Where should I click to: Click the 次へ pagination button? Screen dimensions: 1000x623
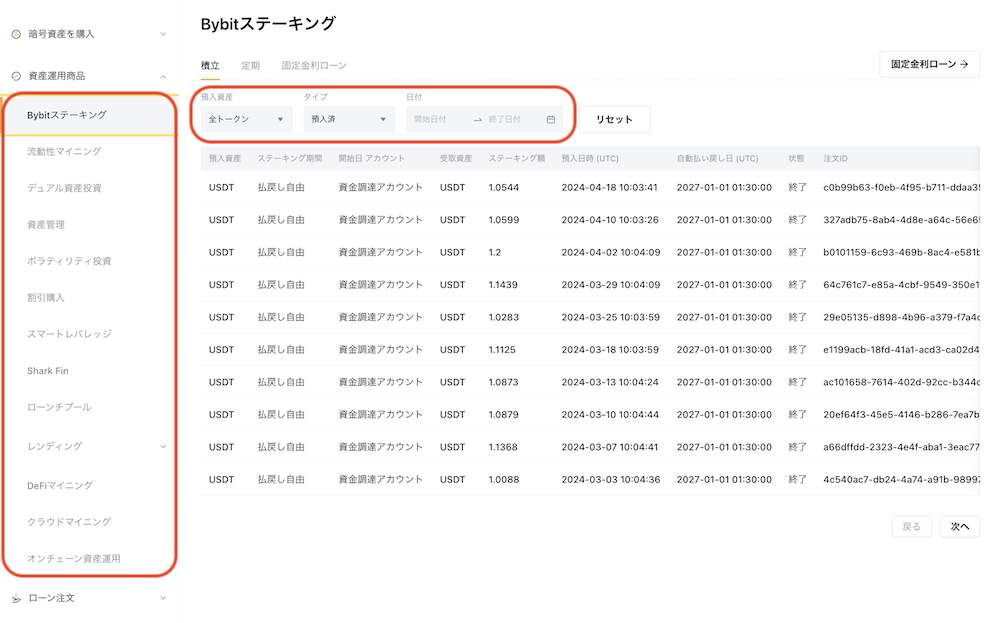tap(960, 527)
